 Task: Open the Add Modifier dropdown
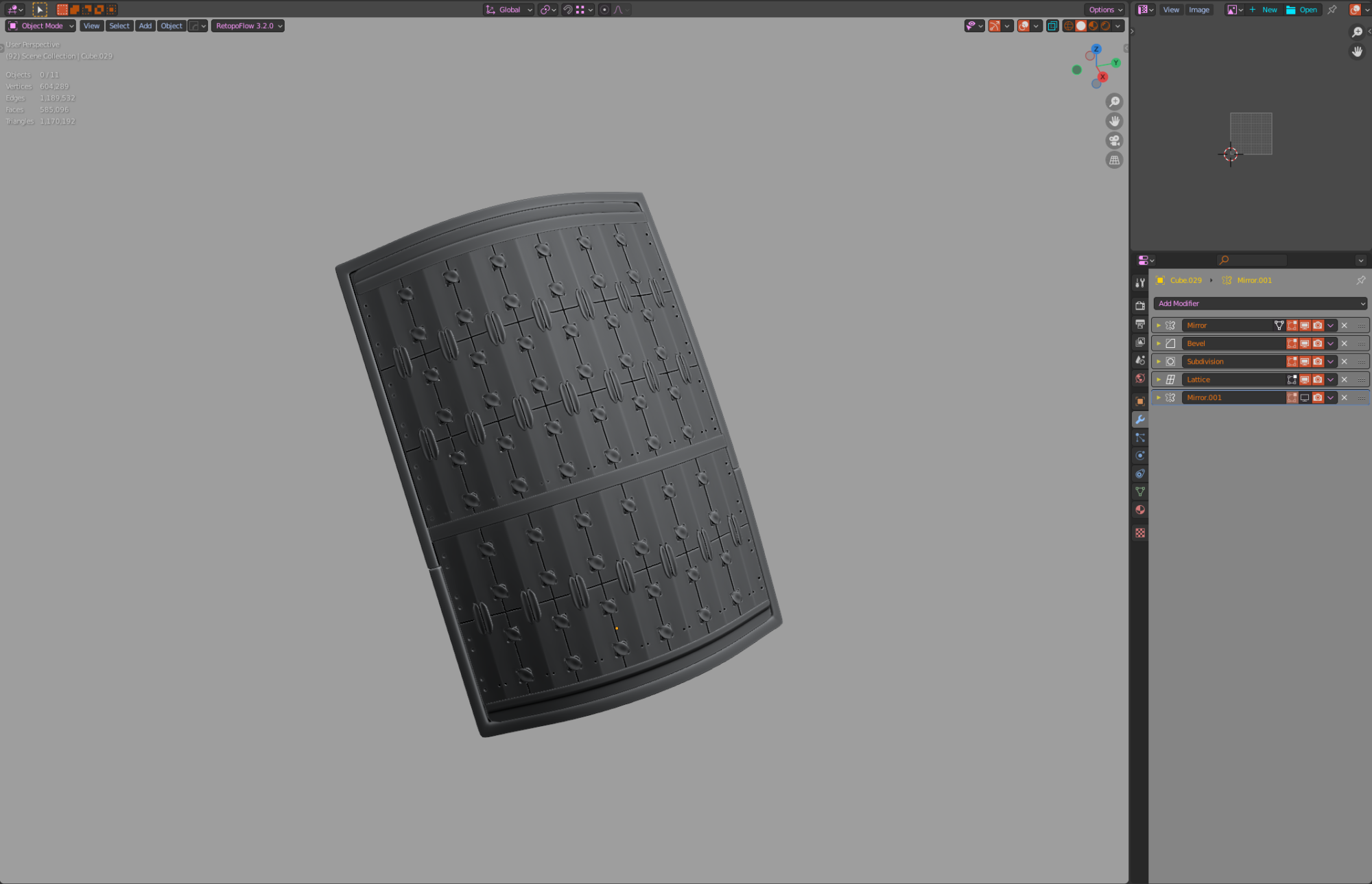pos(1260,303)
